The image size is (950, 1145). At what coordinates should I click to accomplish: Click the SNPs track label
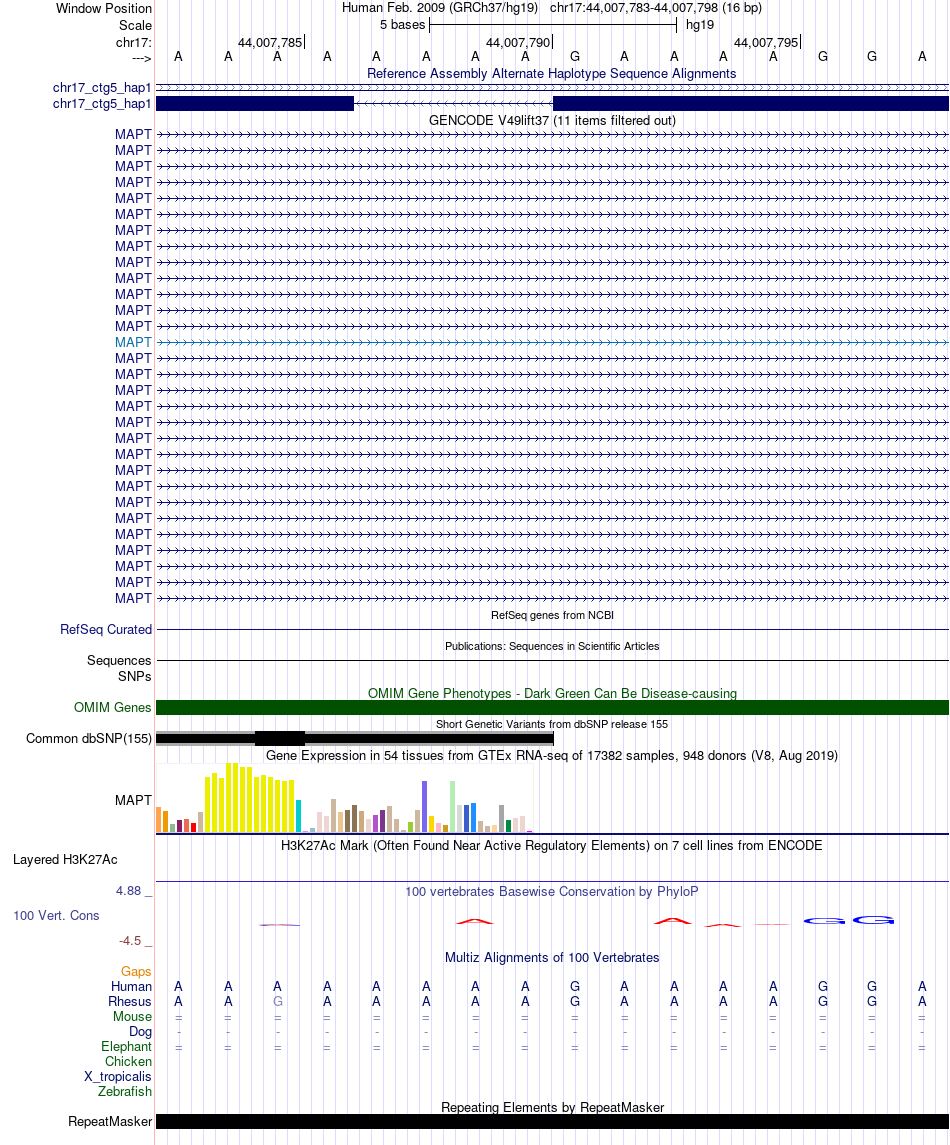coord(135,677)
